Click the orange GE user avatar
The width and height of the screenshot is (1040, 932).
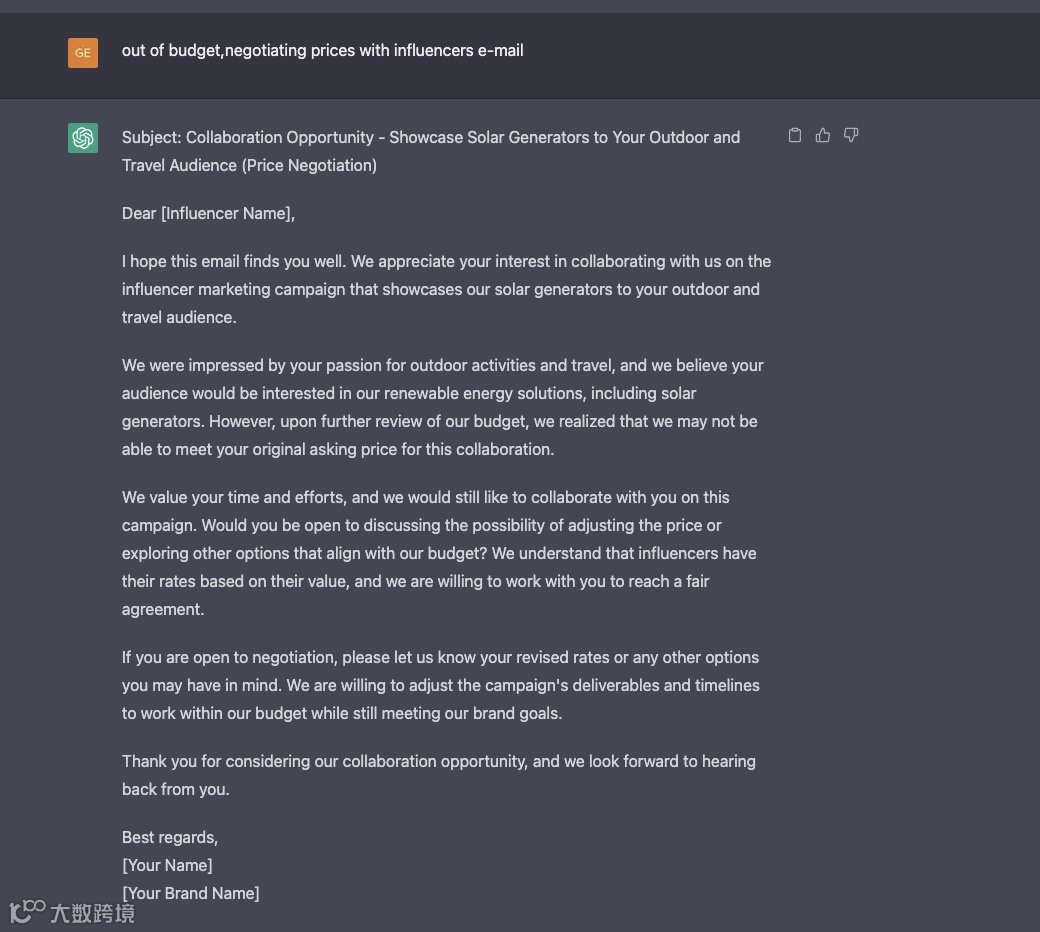(83, 53)
